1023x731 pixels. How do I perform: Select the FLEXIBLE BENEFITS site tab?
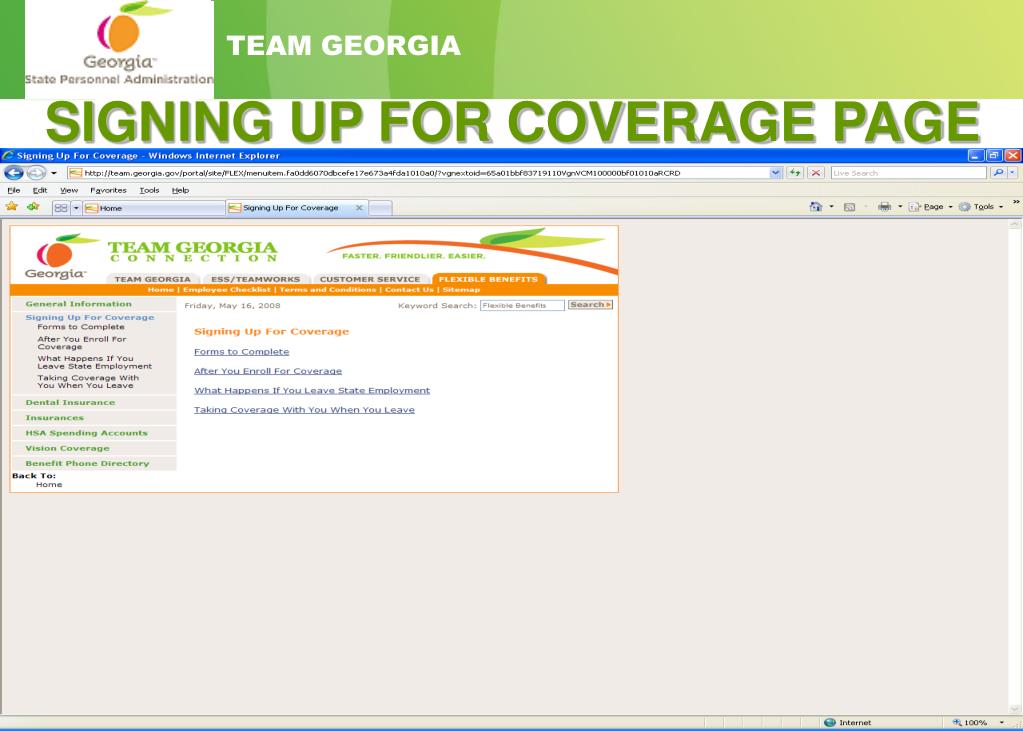pos(489,279)
